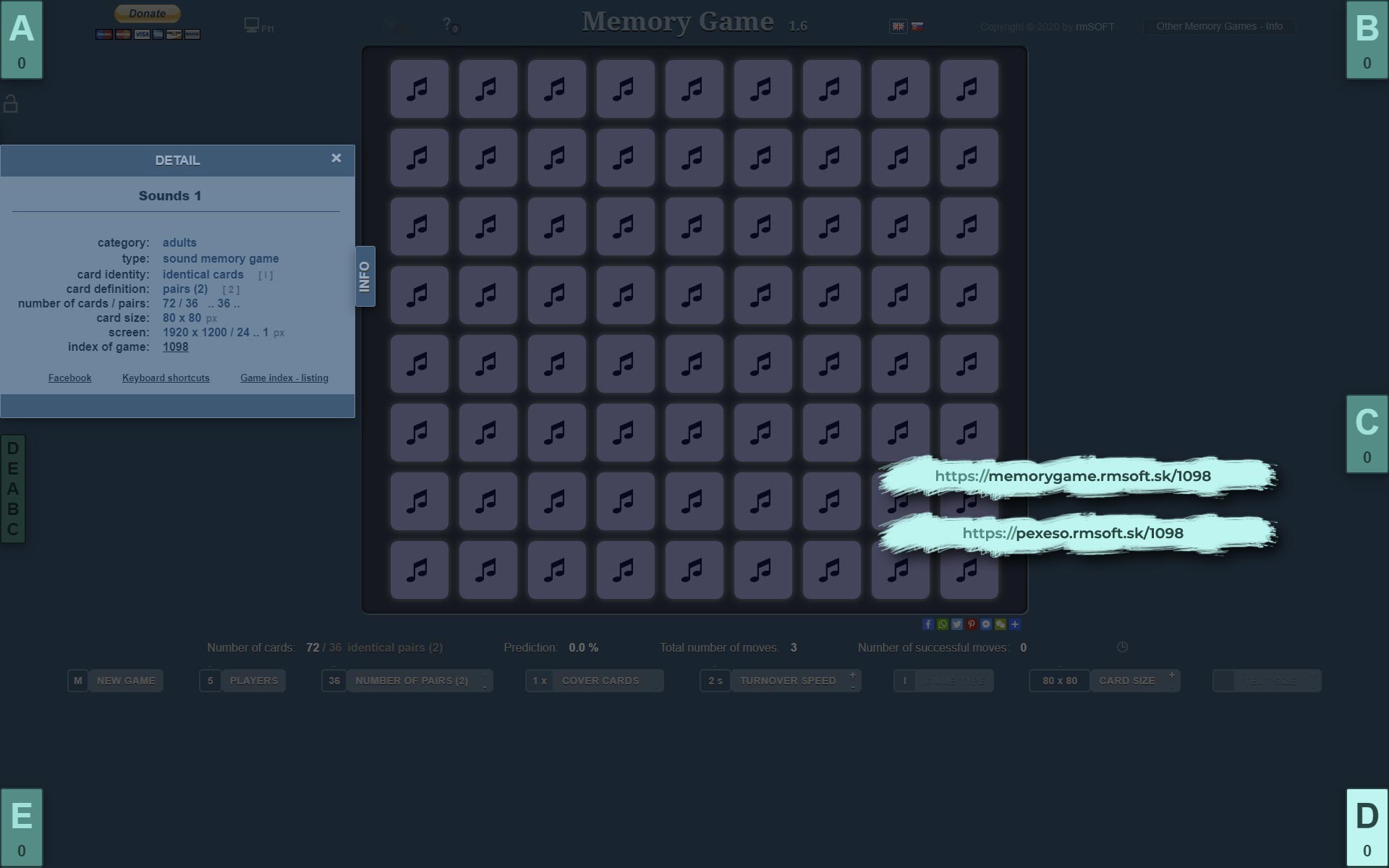Share via the Twitter icon
This screenshot has width=1389, height=868.
pyautogui.click(x=957, y=624)
